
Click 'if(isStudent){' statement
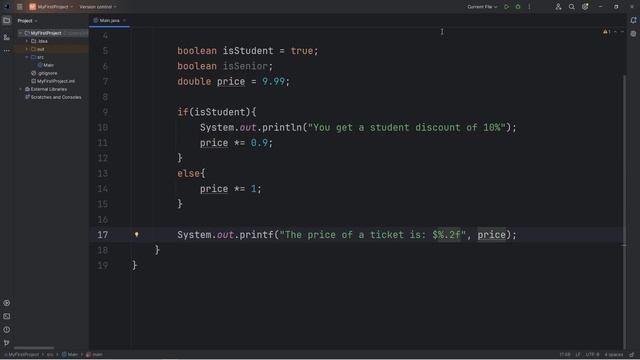click(217, 112)
